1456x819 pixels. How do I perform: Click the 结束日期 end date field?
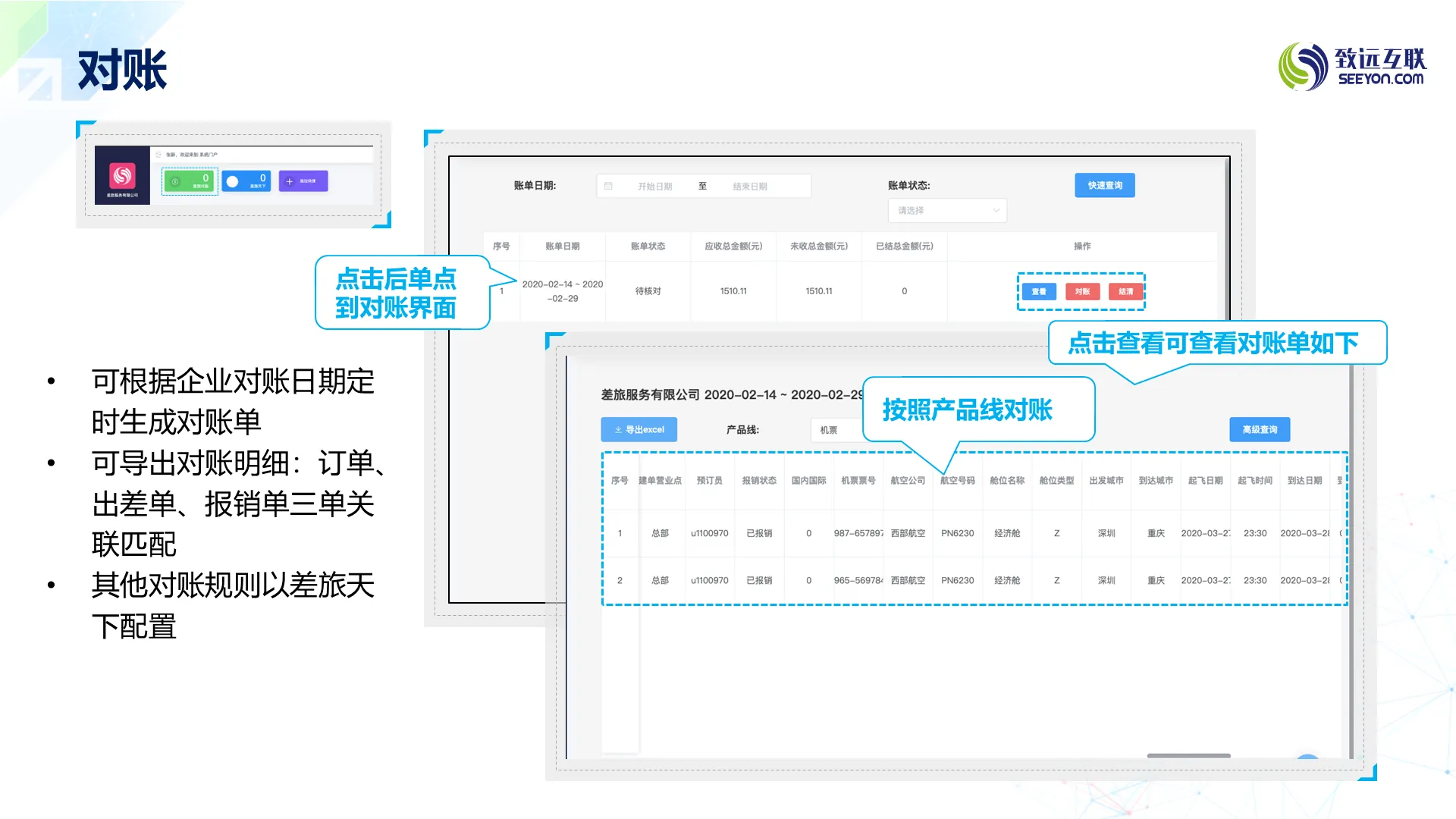click(x=750, y=186)
